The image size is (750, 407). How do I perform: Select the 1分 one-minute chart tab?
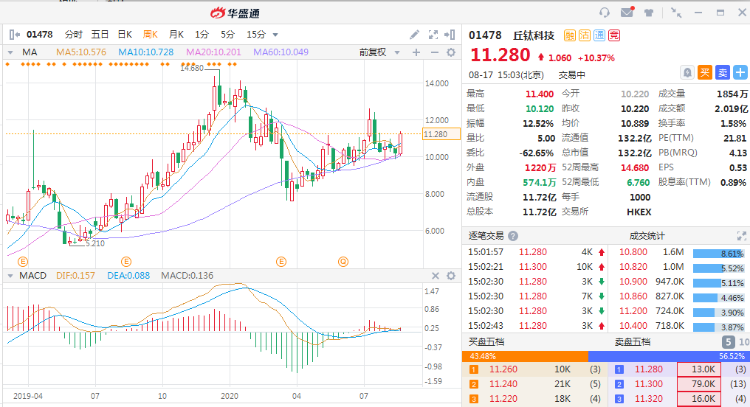(x=202, y=34)
